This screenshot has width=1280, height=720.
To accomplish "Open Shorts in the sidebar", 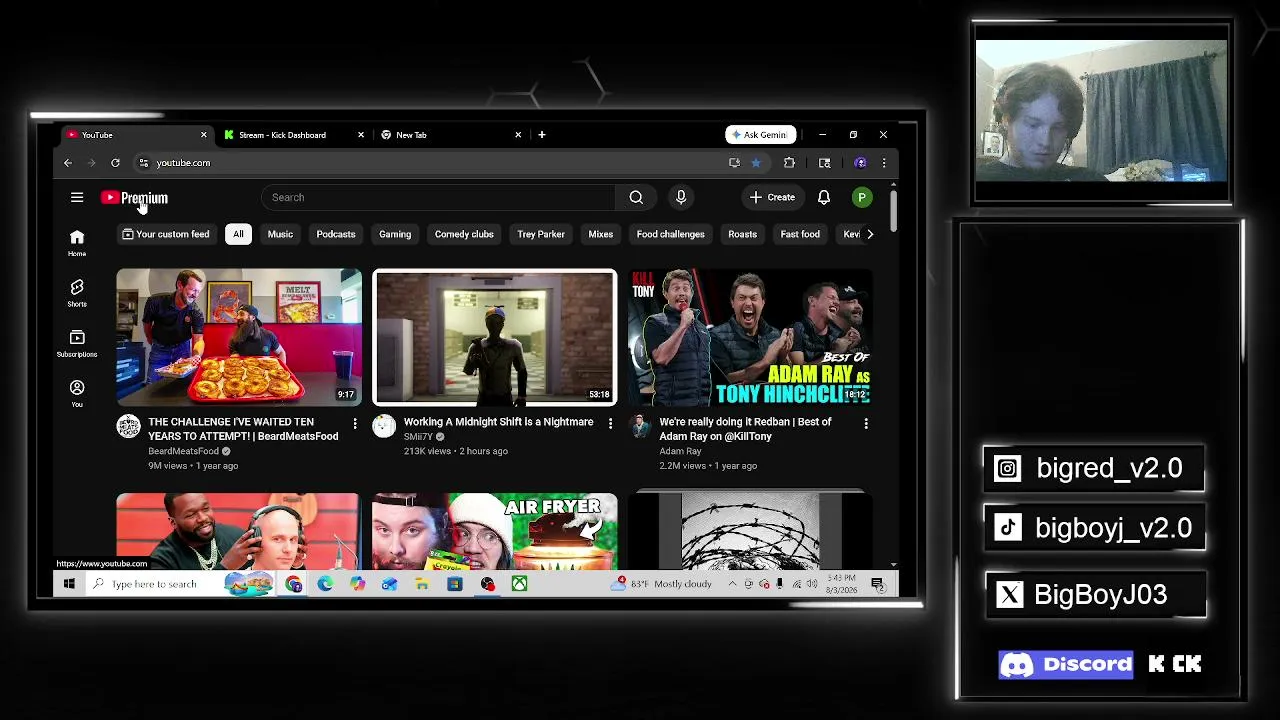I will 77,292.
